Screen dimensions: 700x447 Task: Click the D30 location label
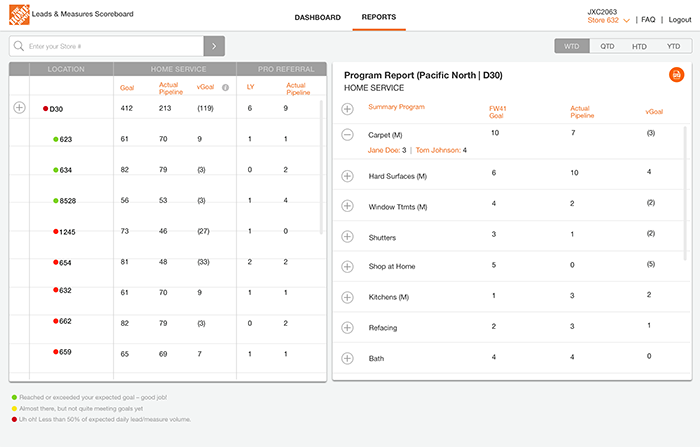tap(56, 109)
